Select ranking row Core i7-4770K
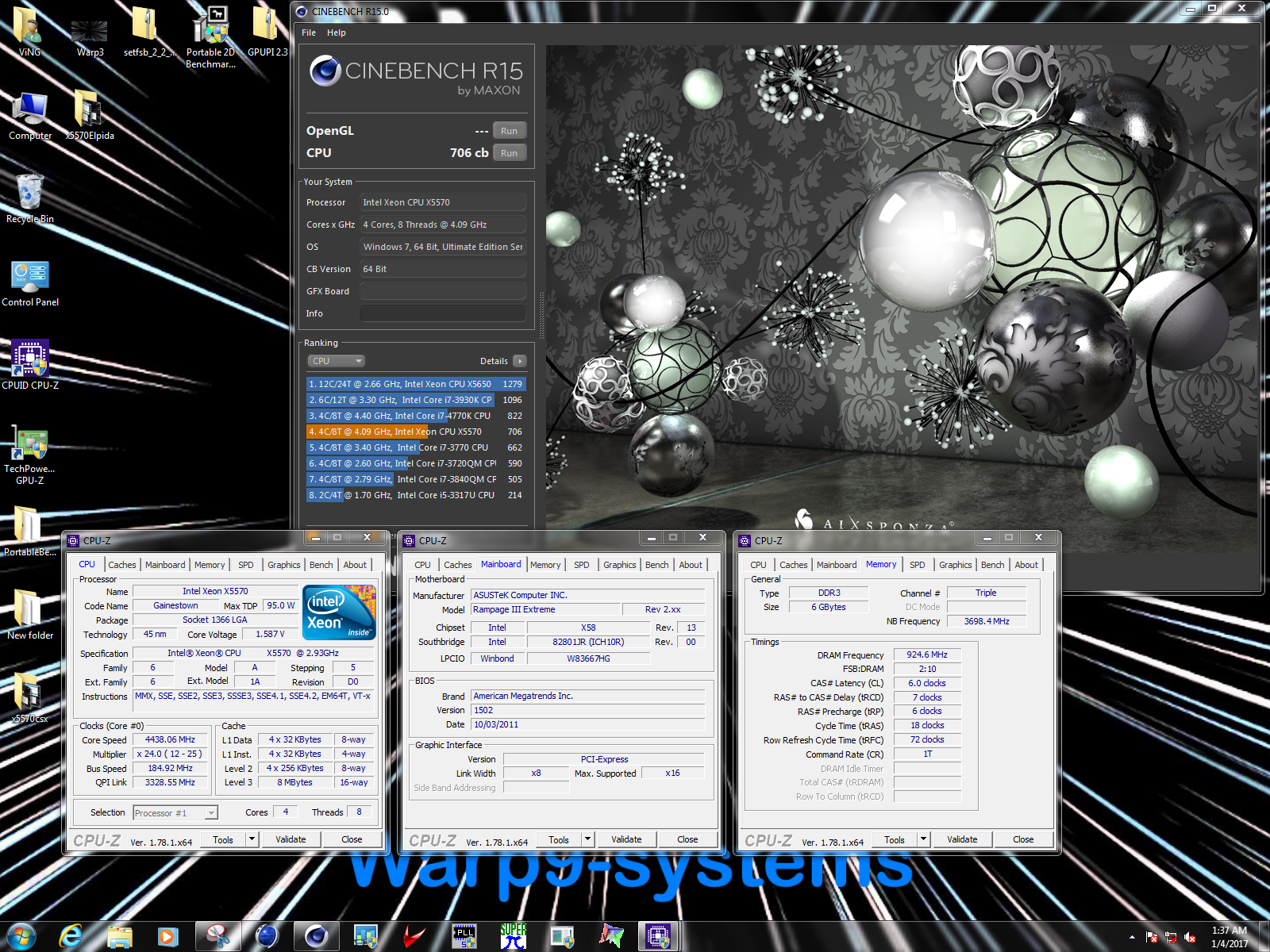Screen dimensions: 1270x952 pyautogui.click(x=416, y=416)
